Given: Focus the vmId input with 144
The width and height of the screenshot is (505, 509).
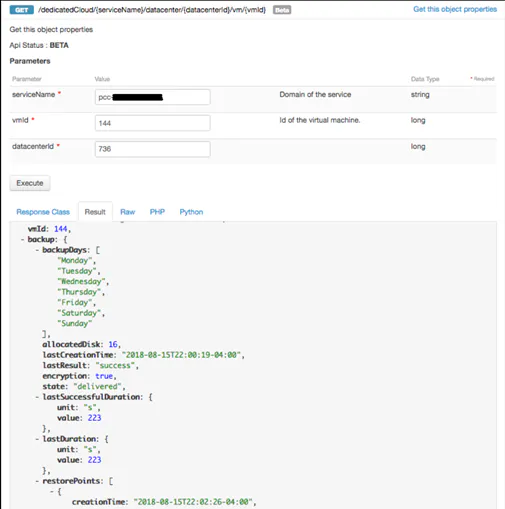Looking at the screenshot, I should 153,123.
